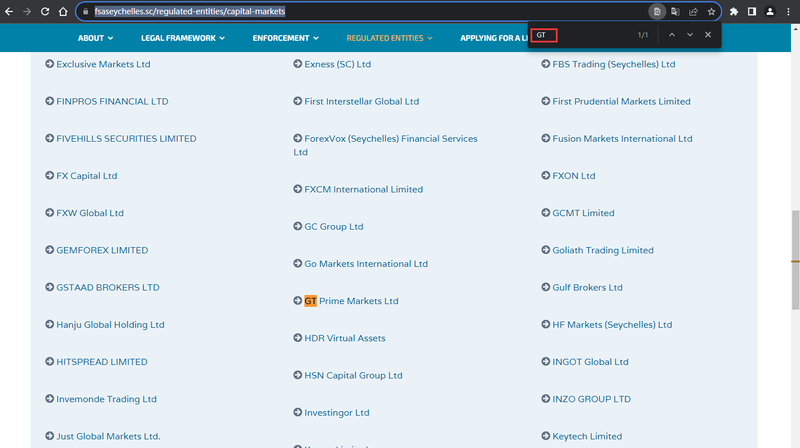This screenshot has width=800, height=448.
Task: Open the extensions puzzle menu
Action: click(734, 11)
